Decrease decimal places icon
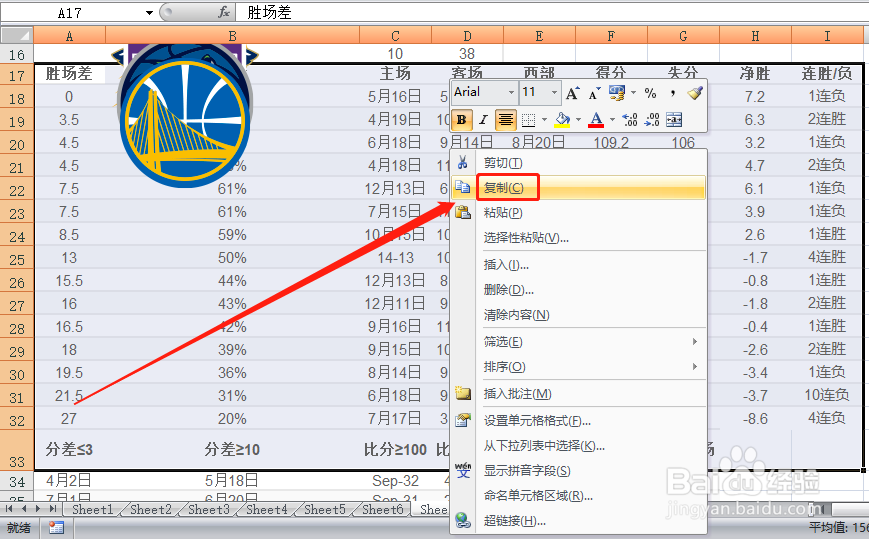 [652, 120]
